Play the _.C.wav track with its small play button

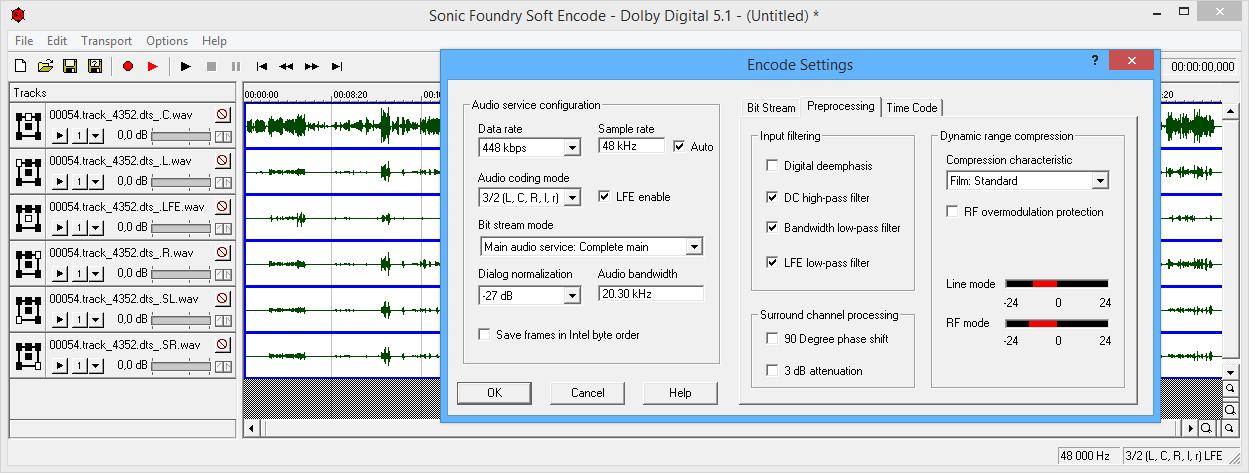pos(59,135)
